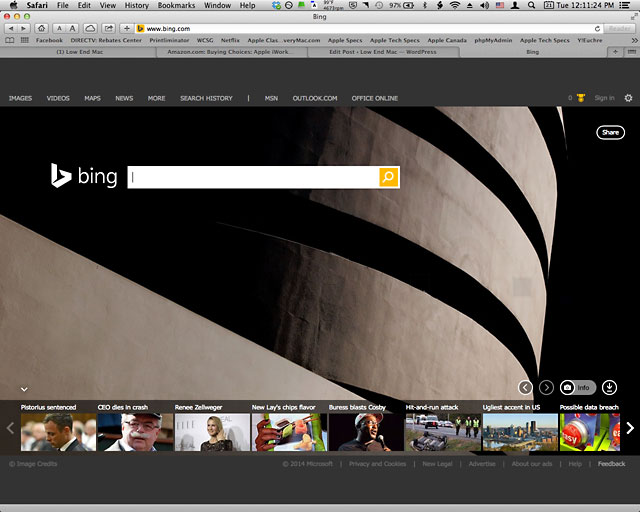Go forward with Safari's forward arrow
This screenshot has width=640, height=512.
click(24, 29)
